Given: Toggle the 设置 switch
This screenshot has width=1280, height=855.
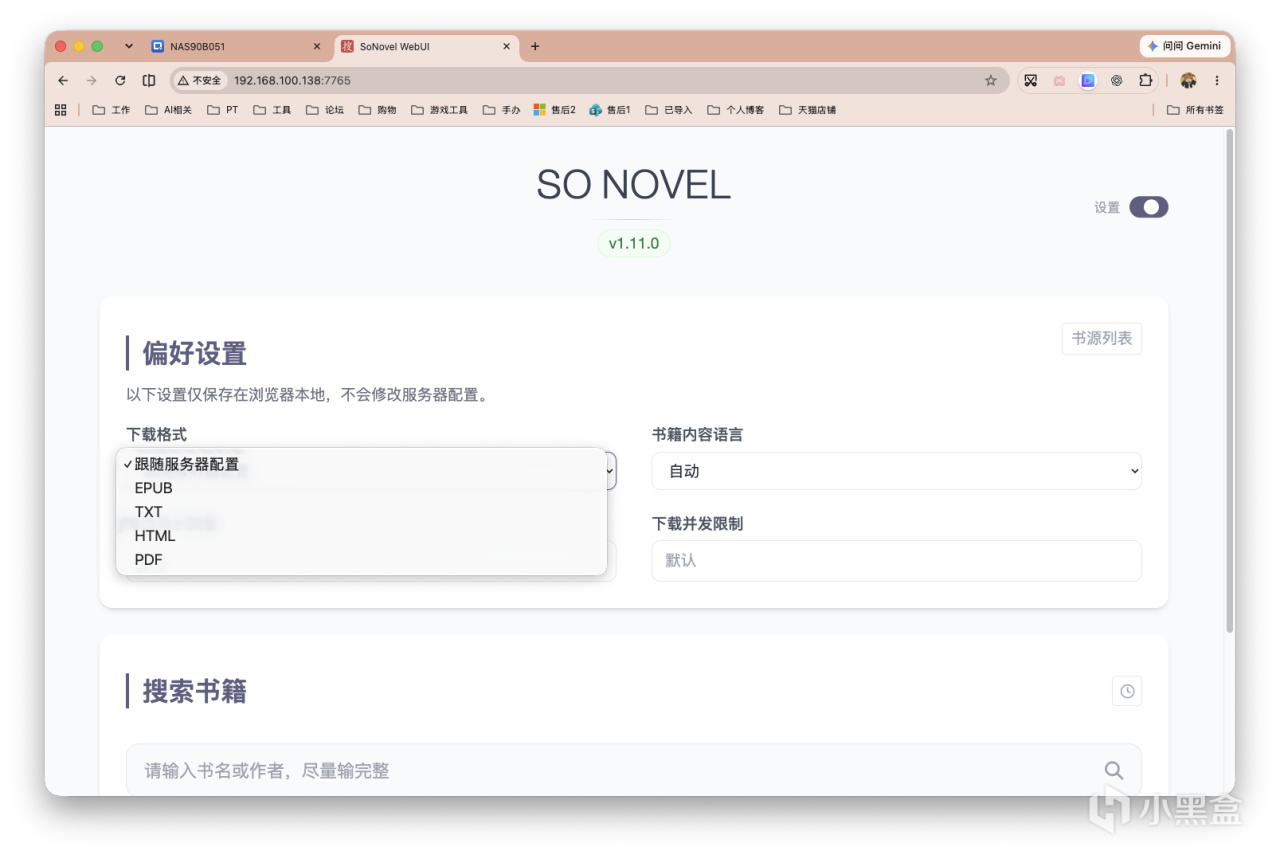Looking at the screenshot, I should point(1148,207).
